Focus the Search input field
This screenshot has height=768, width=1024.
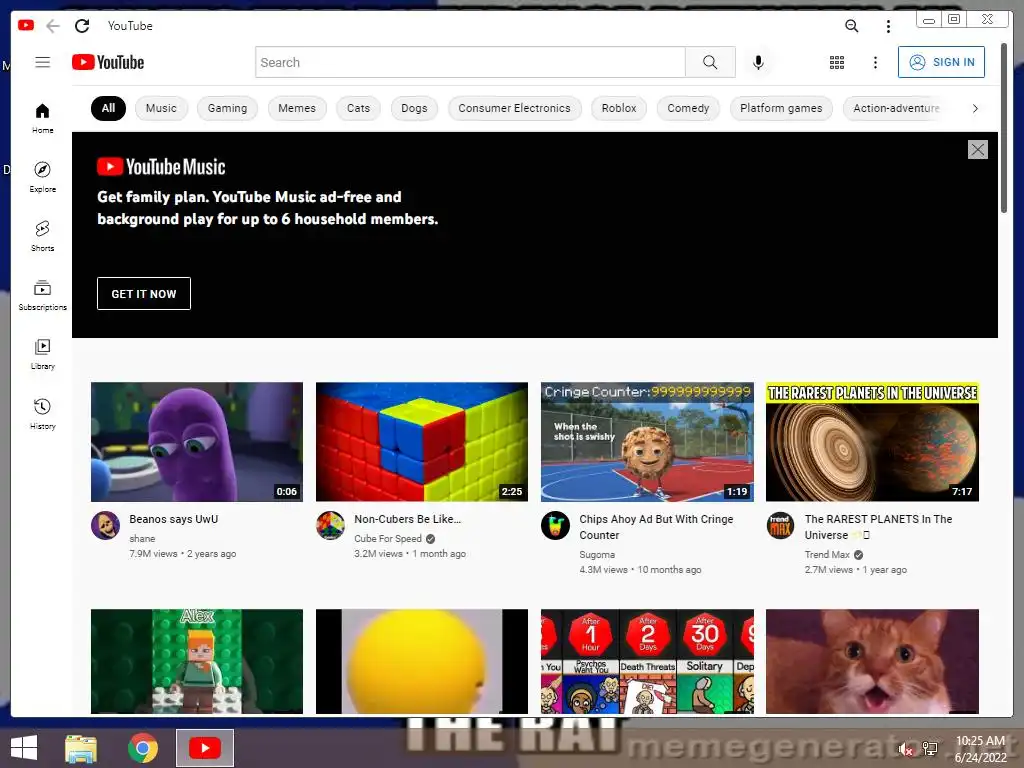470,62
